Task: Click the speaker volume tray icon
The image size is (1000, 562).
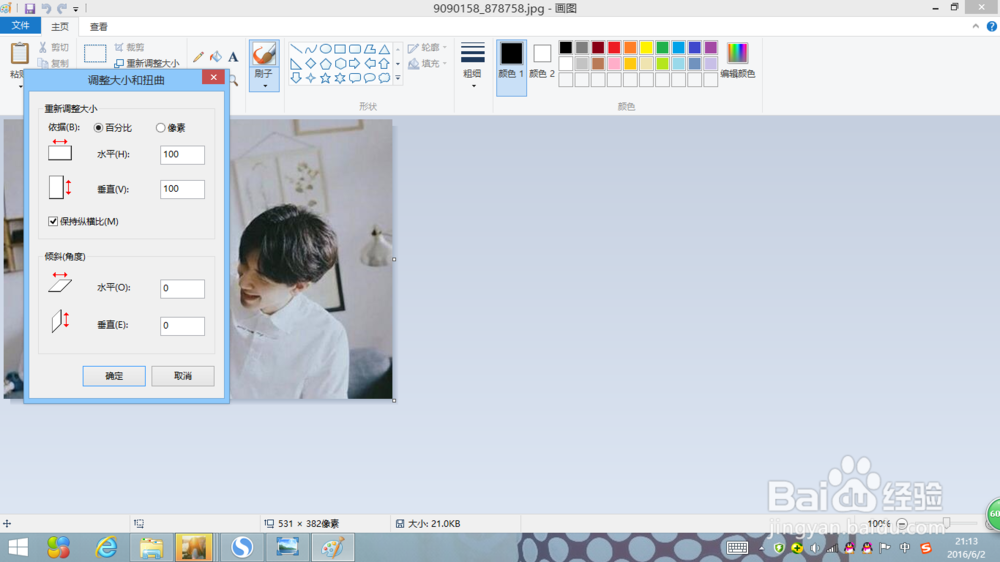Action: [x=814, y=548]
